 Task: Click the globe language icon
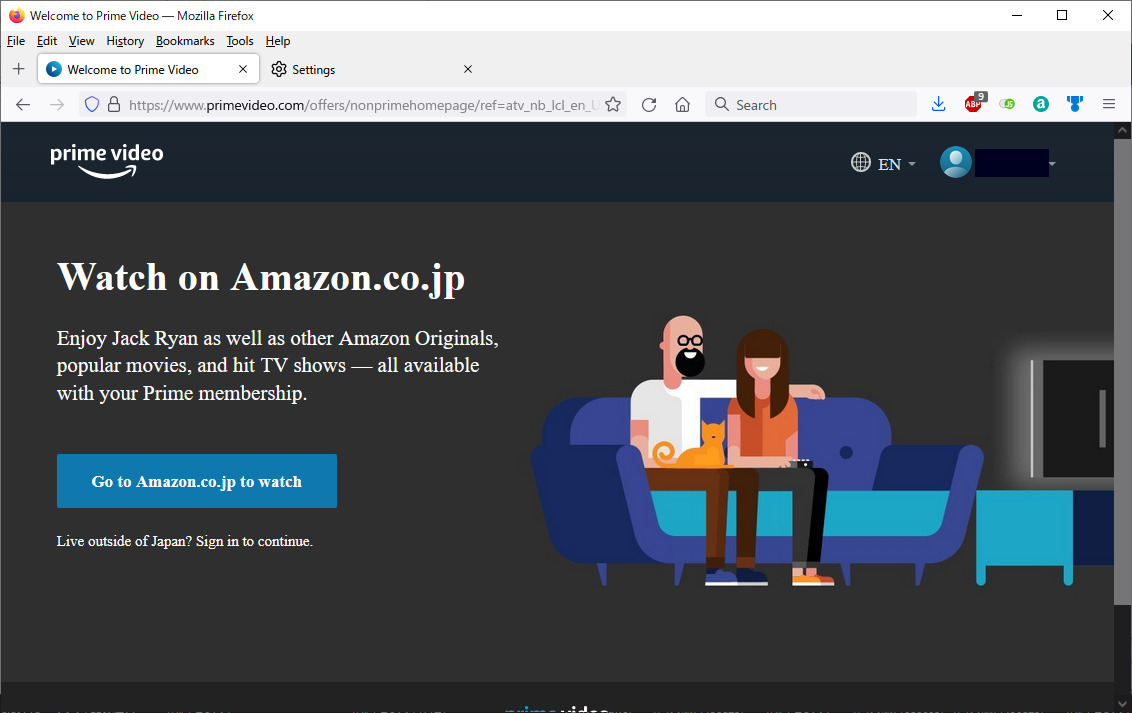pyautogui.click(x=861, y=162)
